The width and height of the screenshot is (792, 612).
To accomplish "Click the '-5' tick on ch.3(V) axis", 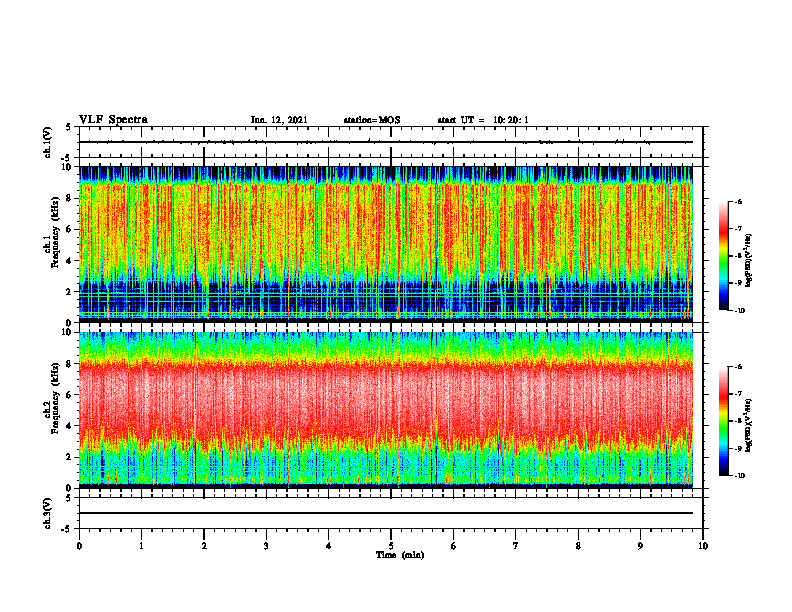I will (x=67, y=529).
